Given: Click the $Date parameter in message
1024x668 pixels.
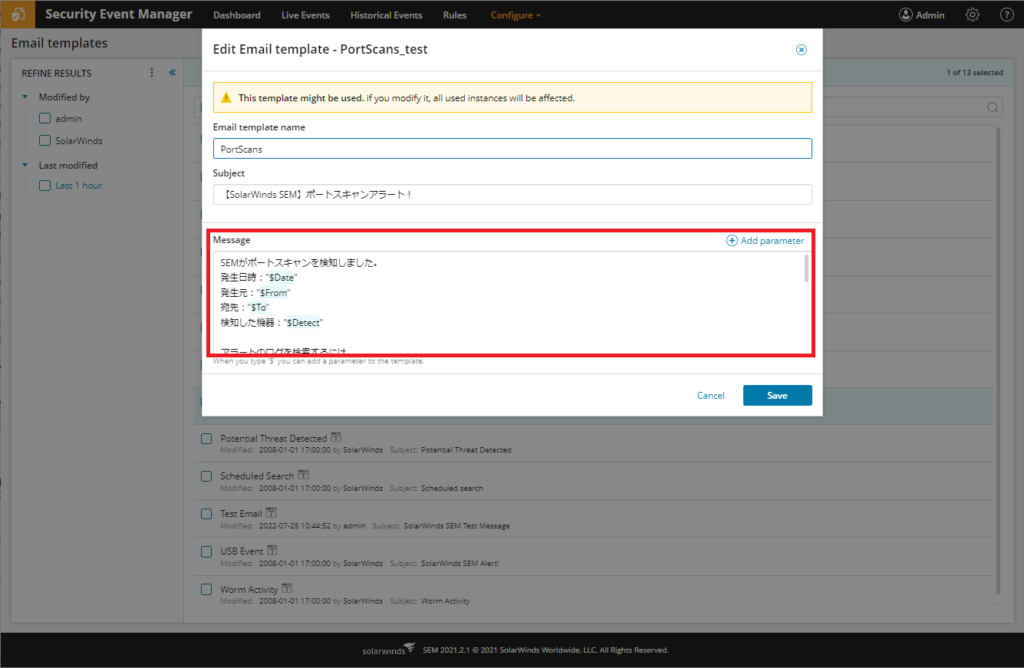Looking at the screenshot, I should [x=281, y=278].
